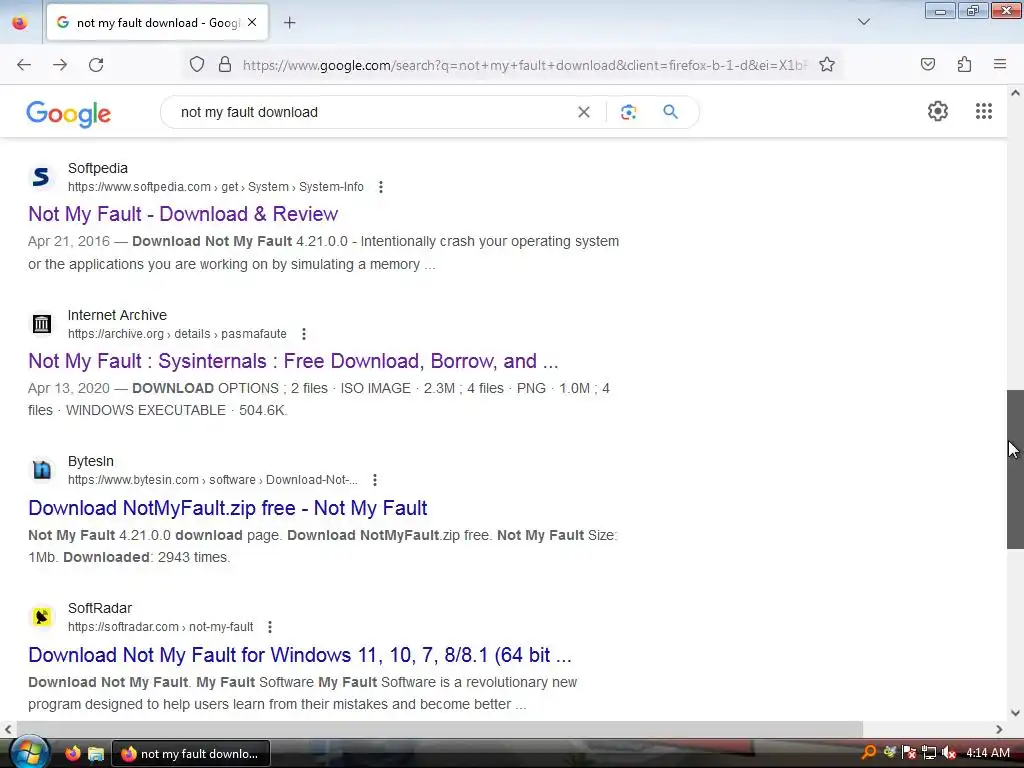Click the horizontal scroll right arrow
The height and width of the screenshot is (768, 1024).
(999, 729)
